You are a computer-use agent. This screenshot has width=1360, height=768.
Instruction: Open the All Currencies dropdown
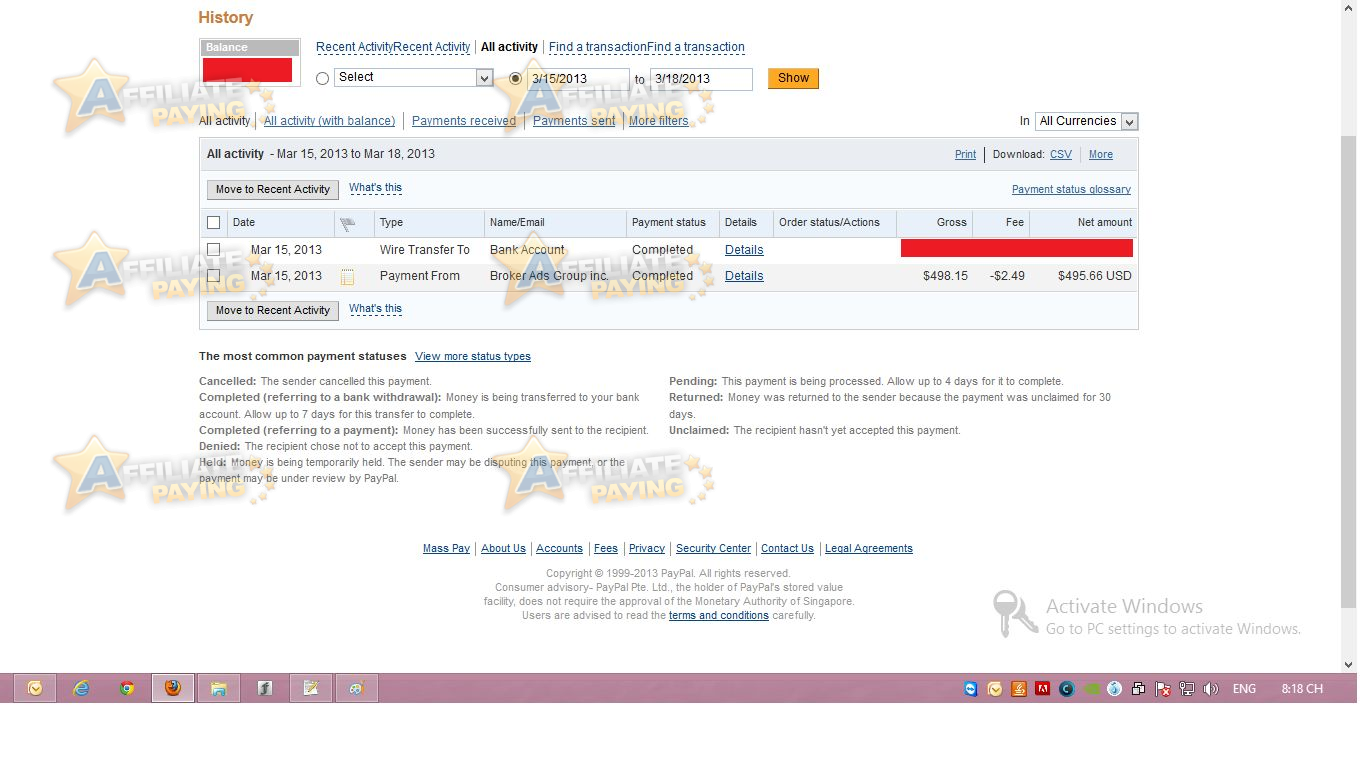[x=1087, y=121]
